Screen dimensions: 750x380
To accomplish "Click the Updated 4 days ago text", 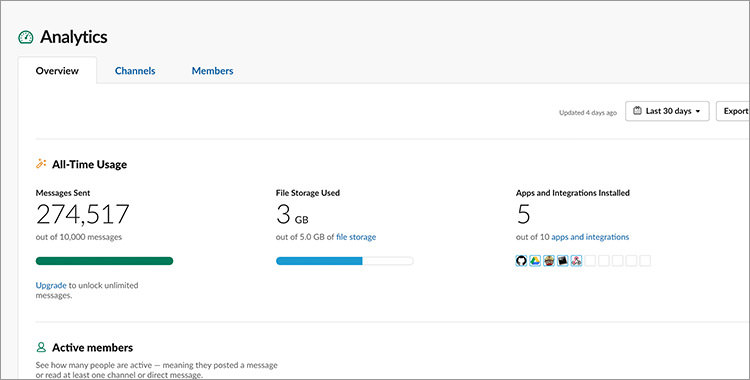I will [588, 113].
